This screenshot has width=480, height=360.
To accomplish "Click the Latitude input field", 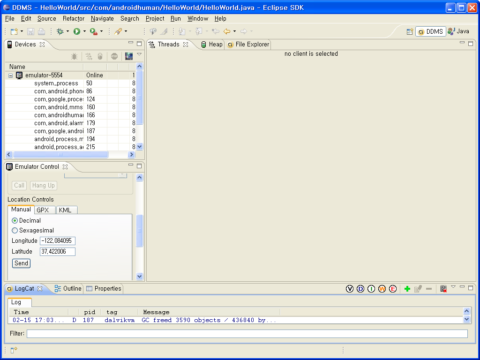I will point(58,252).
